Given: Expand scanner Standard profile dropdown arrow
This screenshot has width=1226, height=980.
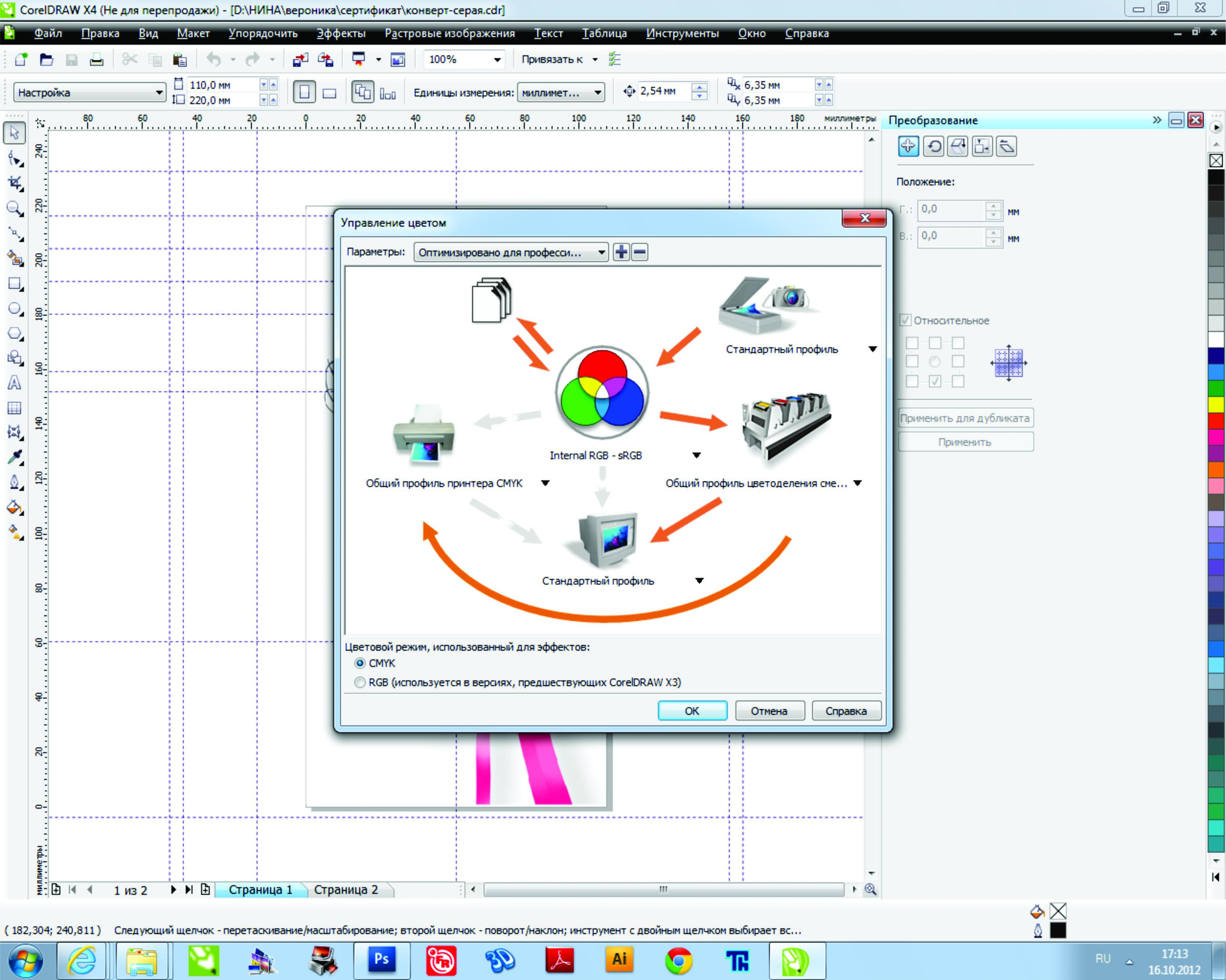Looking at the screenshot, I should 872,349.
